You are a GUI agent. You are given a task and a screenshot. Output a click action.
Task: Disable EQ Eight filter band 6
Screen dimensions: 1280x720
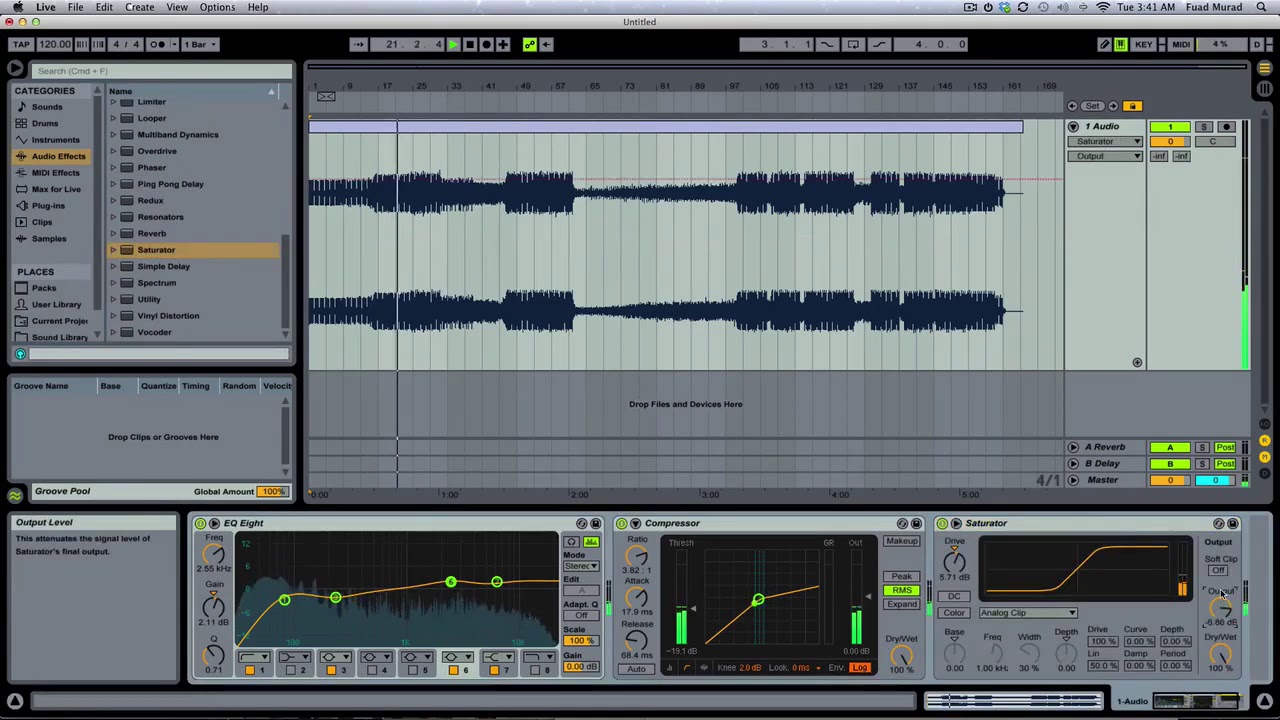tap(453, 670)
